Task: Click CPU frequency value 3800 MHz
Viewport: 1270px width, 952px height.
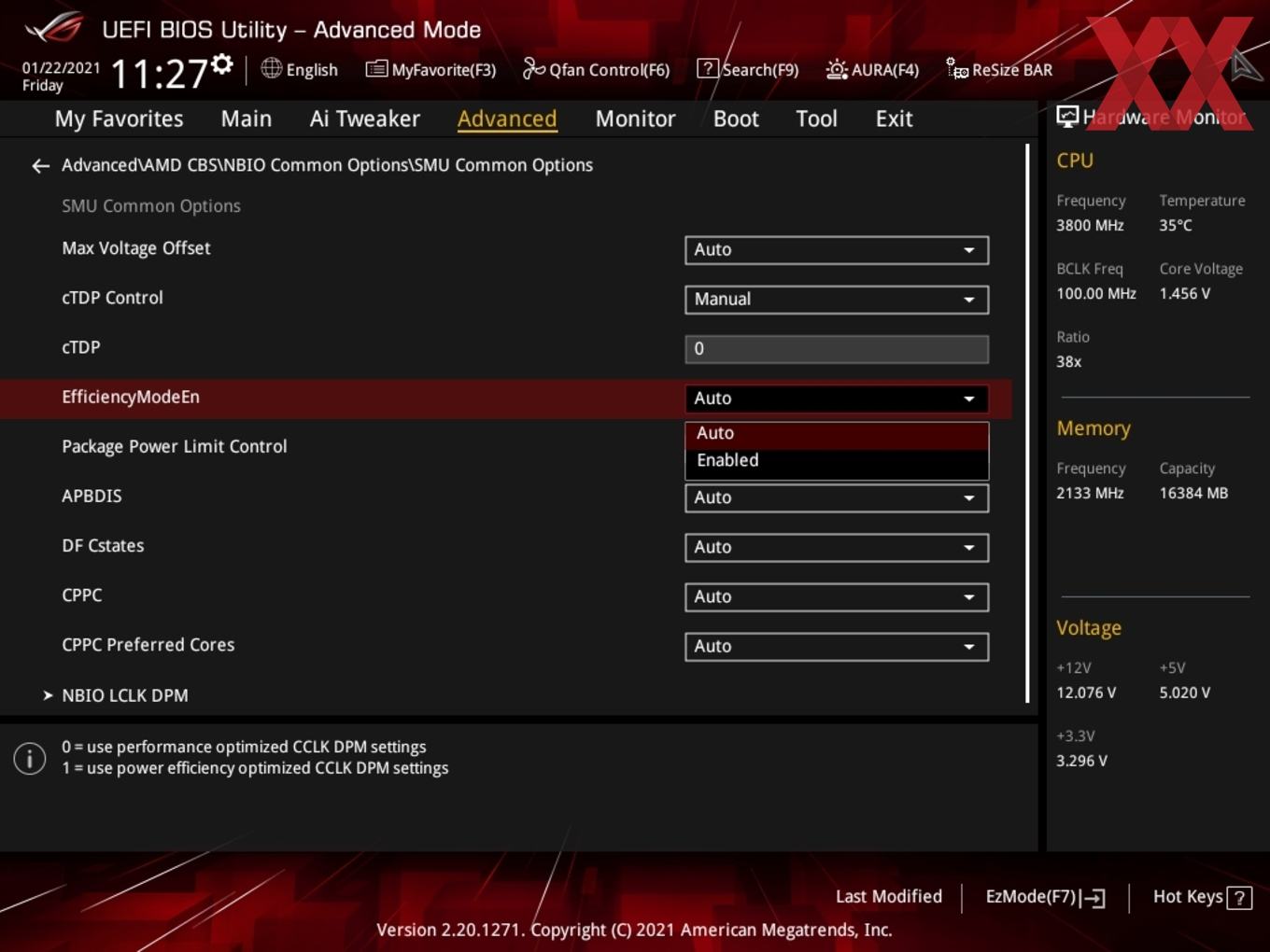Action: [x=1090, y=225]
